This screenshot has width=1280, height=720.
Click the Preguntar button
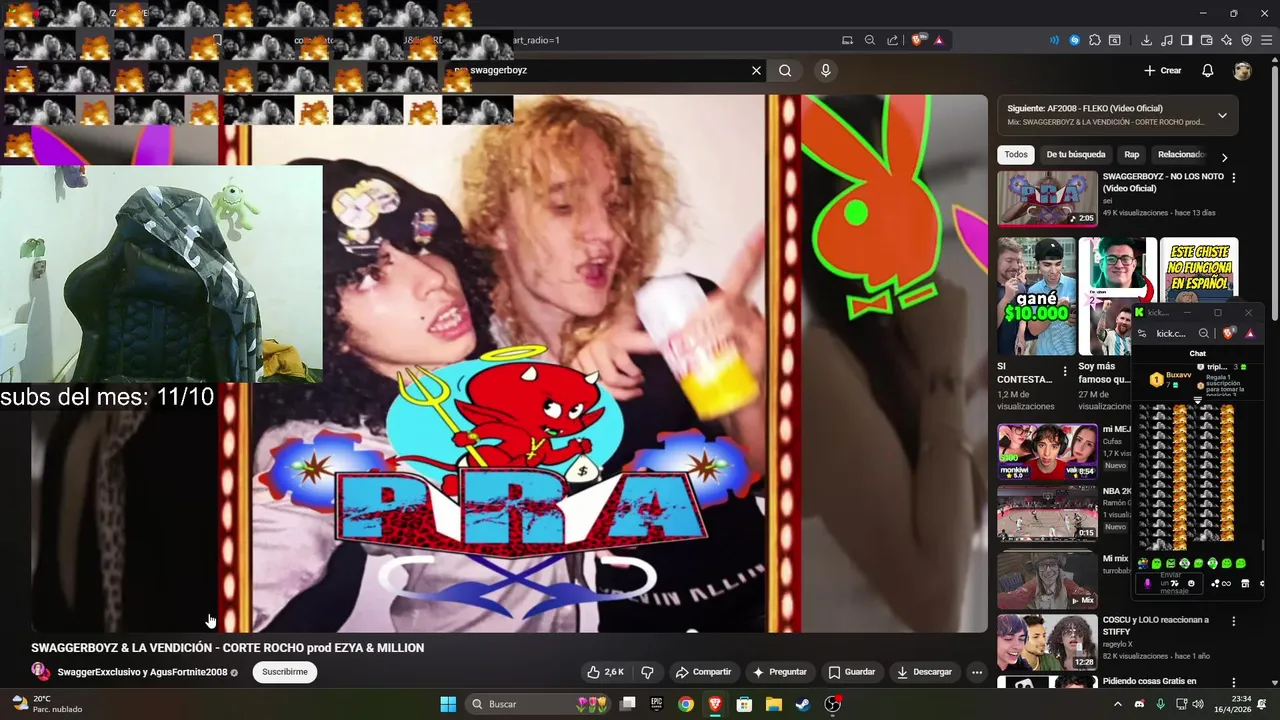(780, 672)
